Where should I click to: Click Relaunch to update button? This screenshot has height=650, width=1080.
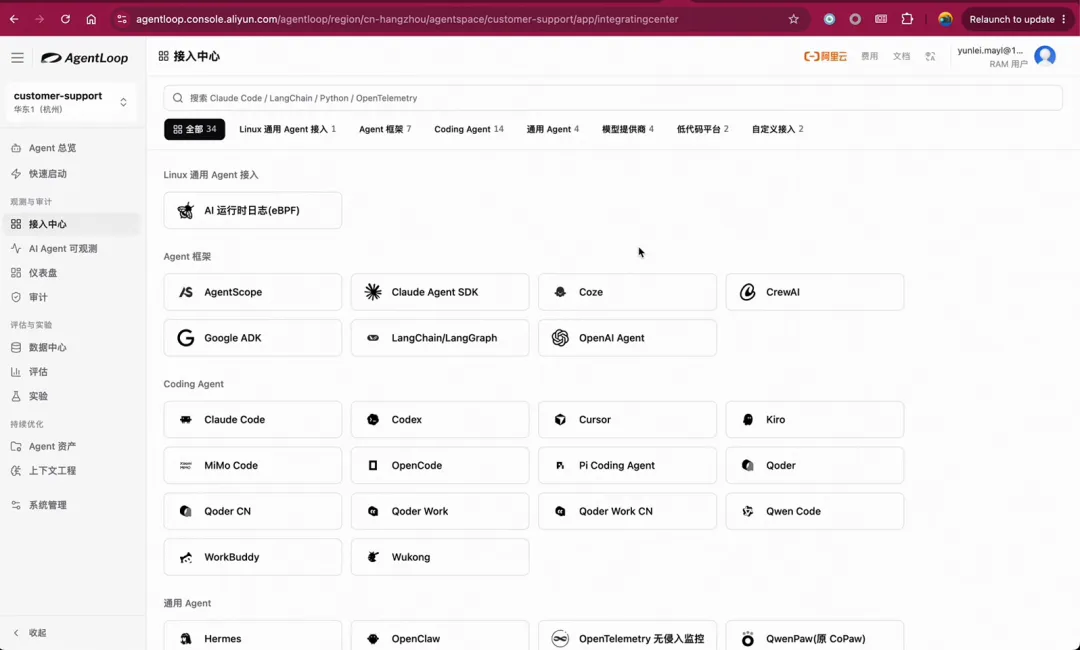pos(1018,19)
